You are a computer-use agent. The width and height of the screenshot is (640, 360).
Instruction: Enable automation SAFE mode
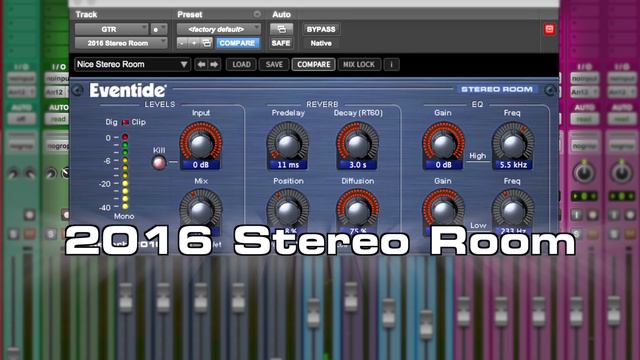(x=281, y=43)
